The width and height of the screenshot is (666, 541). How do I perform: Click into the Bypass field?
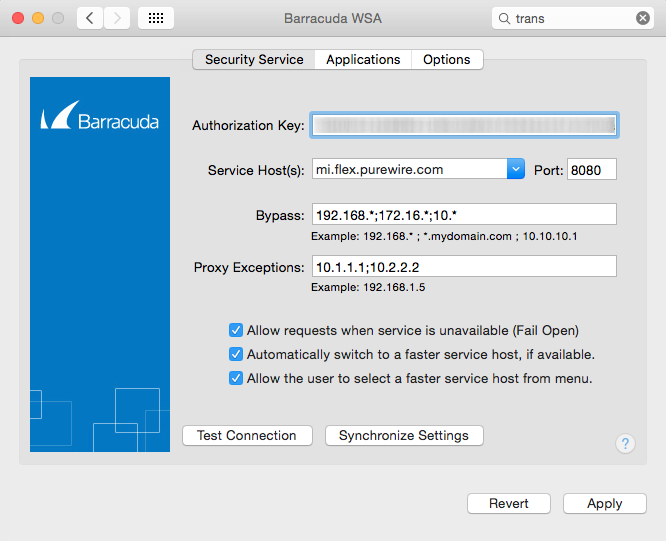click(464, 214)
